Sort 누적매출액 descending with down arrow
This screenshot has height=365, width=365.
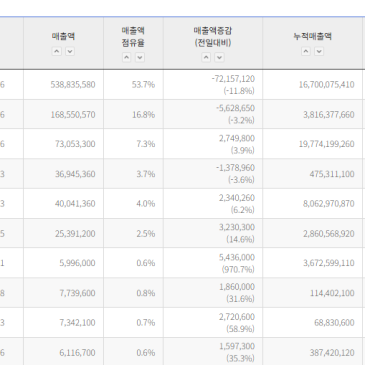[319, 51]
